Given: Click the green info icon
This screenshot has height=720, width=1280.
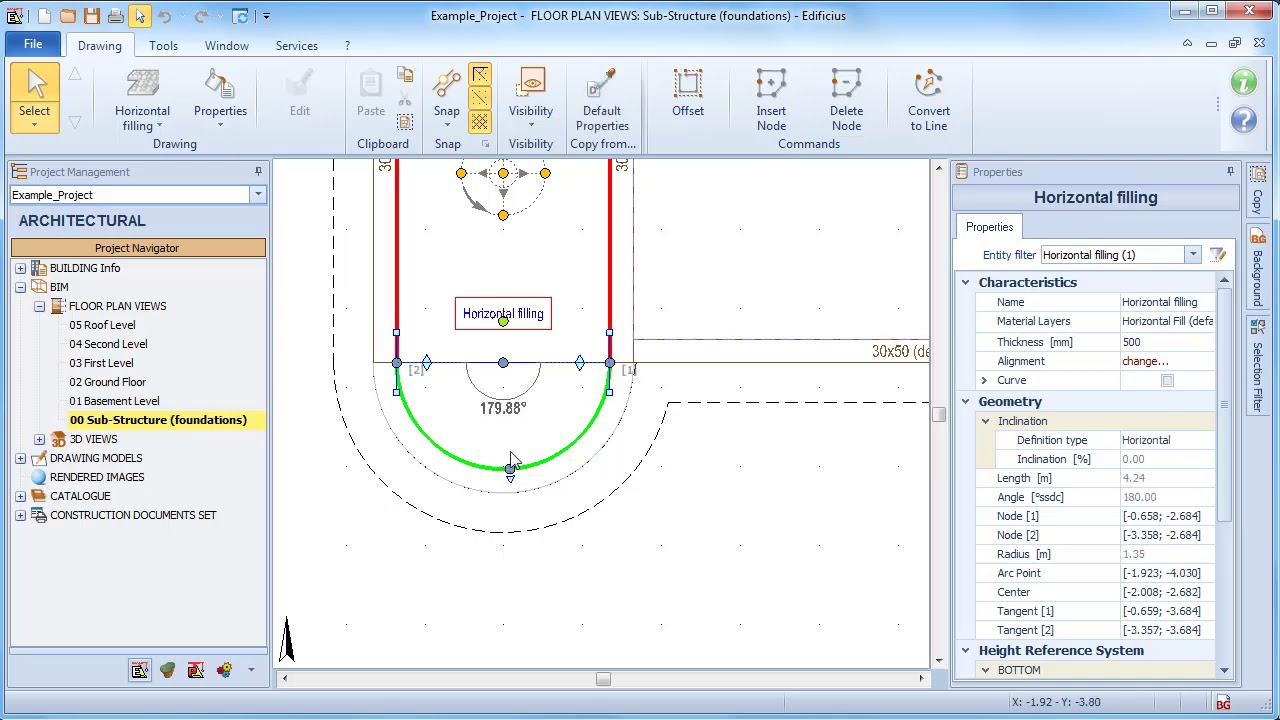Looking at the screenshot, I should [1244, 83].
